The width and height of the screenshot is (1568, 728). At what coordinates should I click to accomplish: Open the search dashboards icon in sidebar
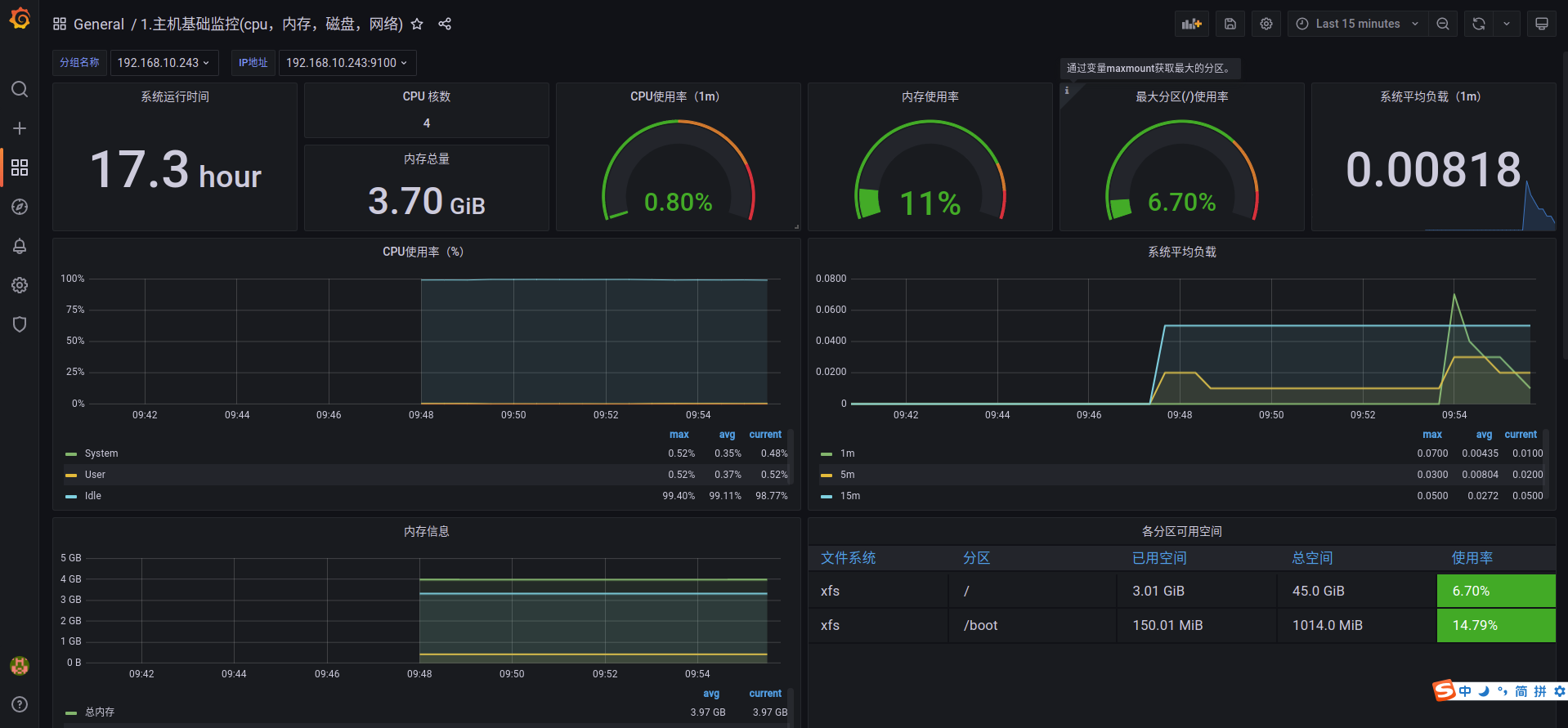pyautogui.click(x=20, y=89)
